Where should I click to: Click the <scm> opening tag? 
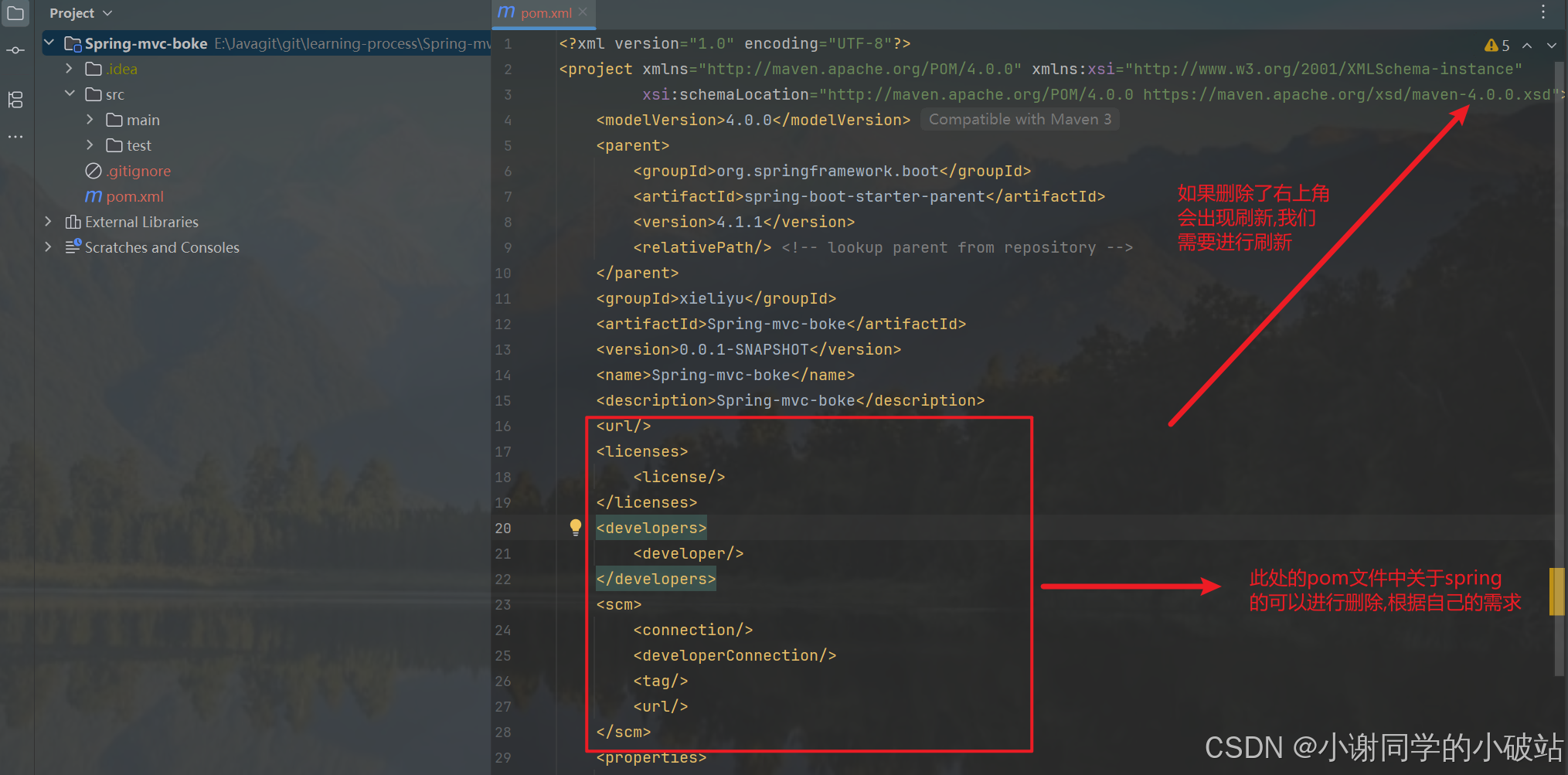(x=619, y=604)
